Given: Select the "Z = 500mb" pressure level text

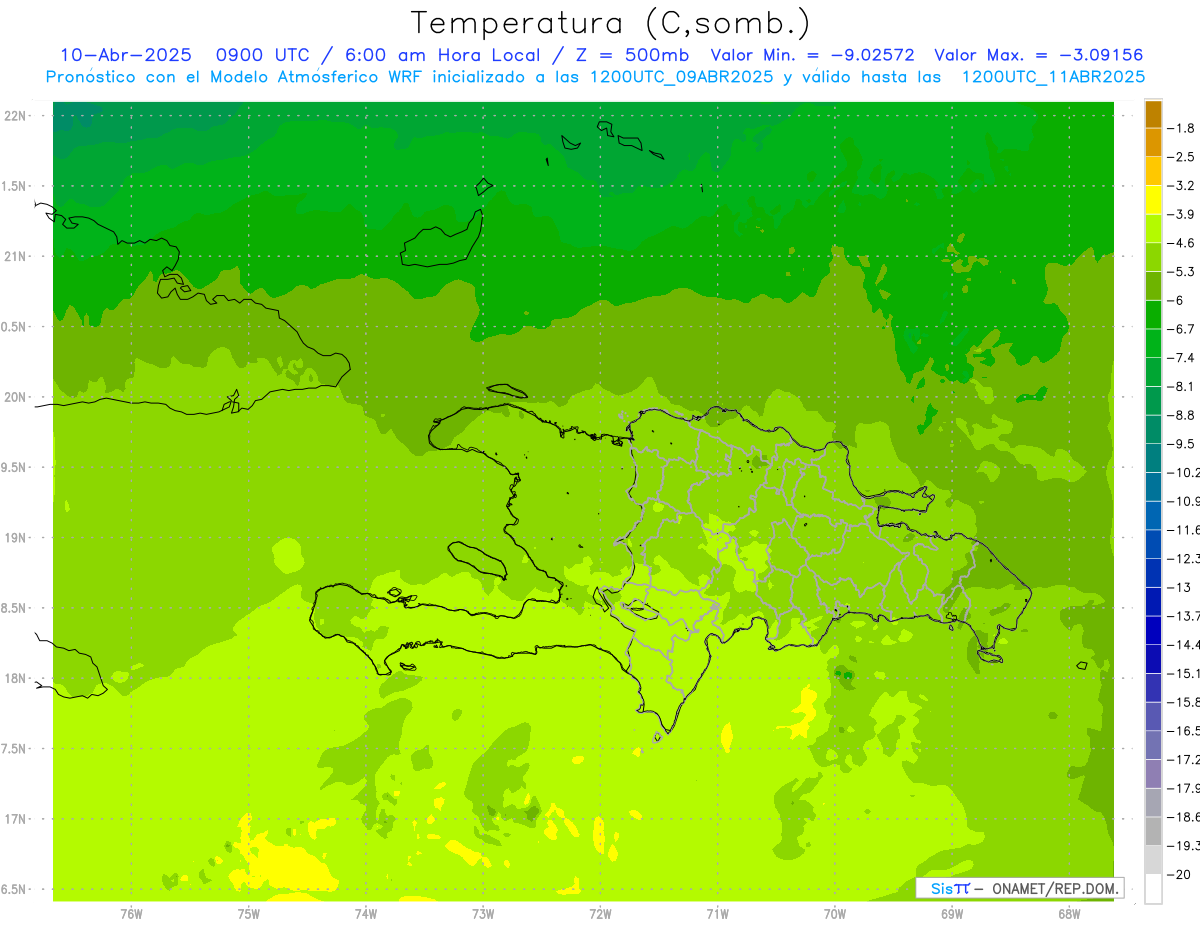Looking at the screenshot, I should (631, 55).
